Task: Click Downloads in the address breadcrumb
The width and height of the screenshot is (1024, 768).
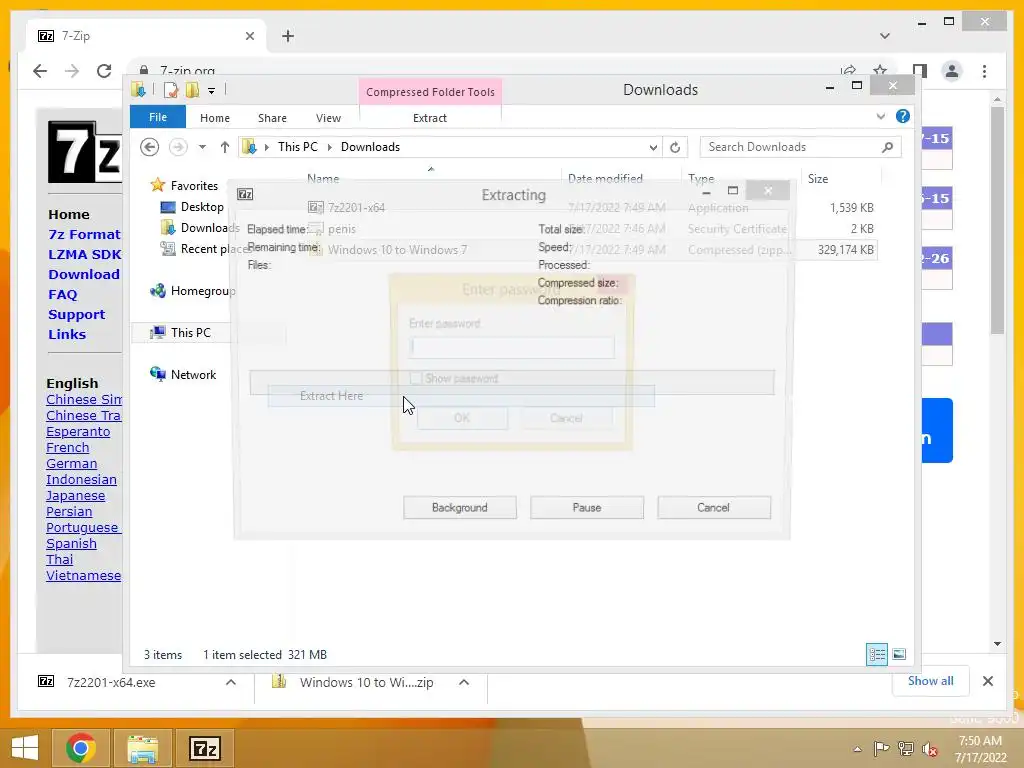Action: [370, 147]
